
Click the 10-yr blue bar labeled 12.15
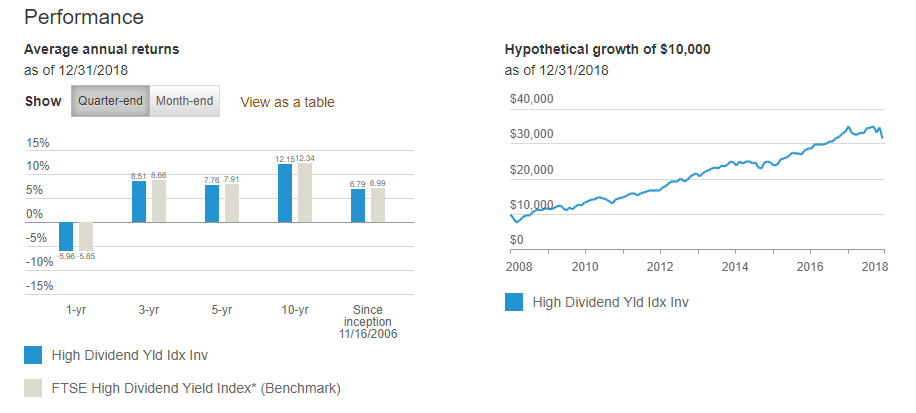click(x=285, y=193)
